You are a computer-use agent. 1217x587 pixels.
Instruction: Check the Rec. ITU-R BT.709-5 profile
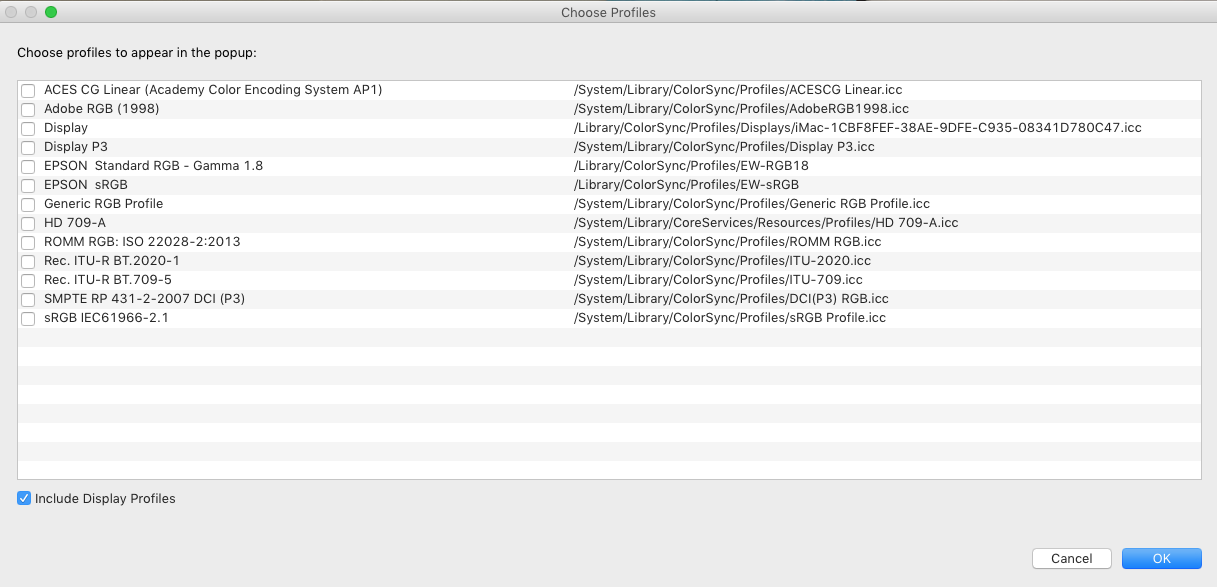pos(28,281)
